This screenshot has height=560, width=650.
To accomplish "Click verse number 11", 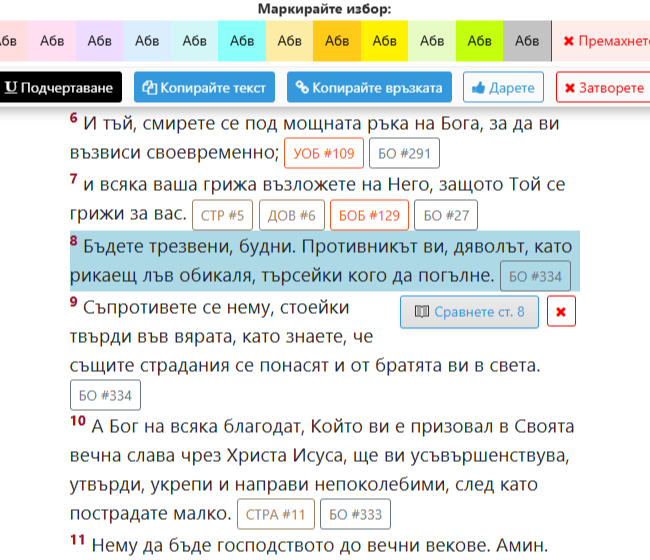I will pyautogui.click(x=78, y=540).
